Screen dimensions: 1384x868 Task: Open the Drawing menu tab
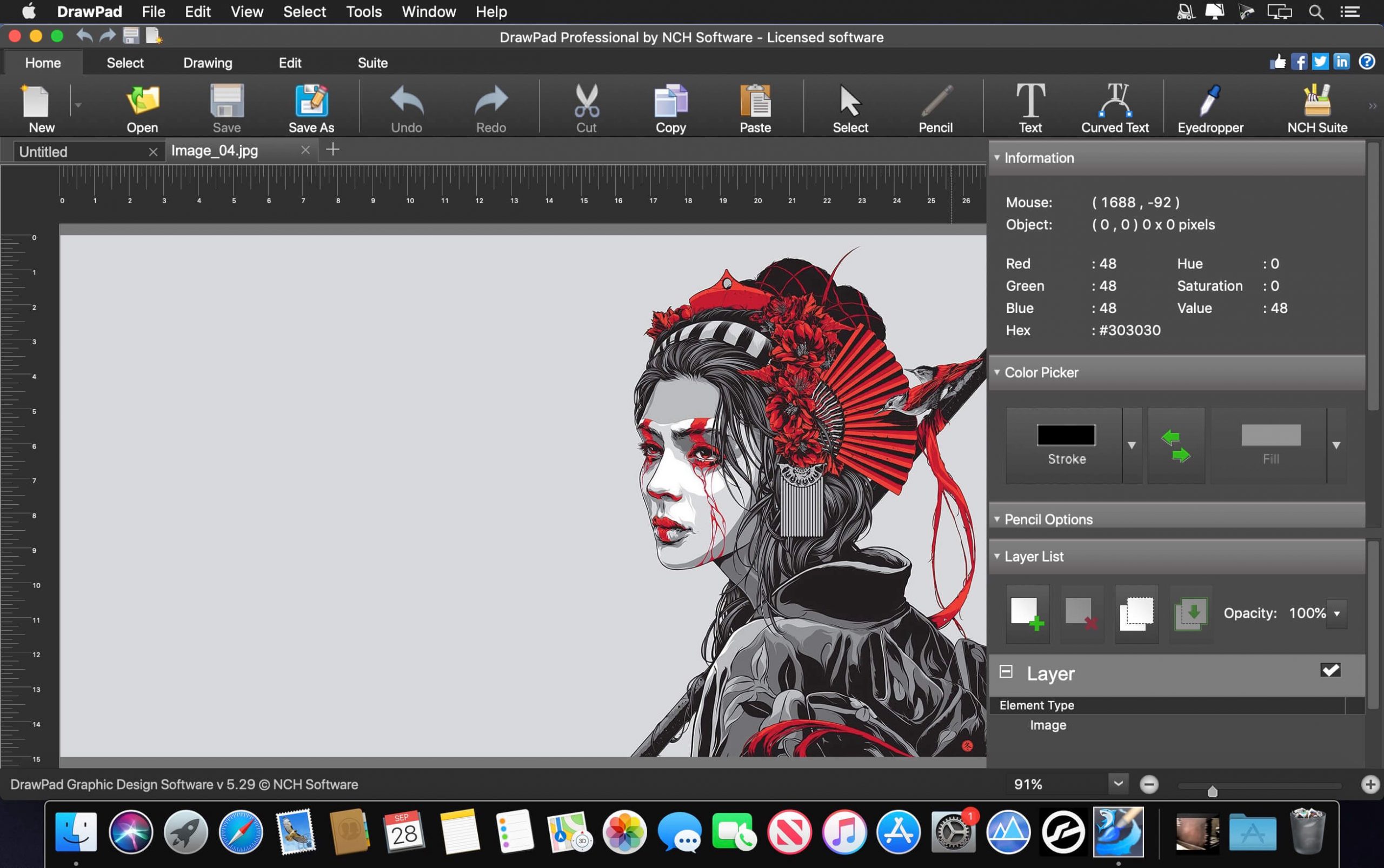point(208,62)
